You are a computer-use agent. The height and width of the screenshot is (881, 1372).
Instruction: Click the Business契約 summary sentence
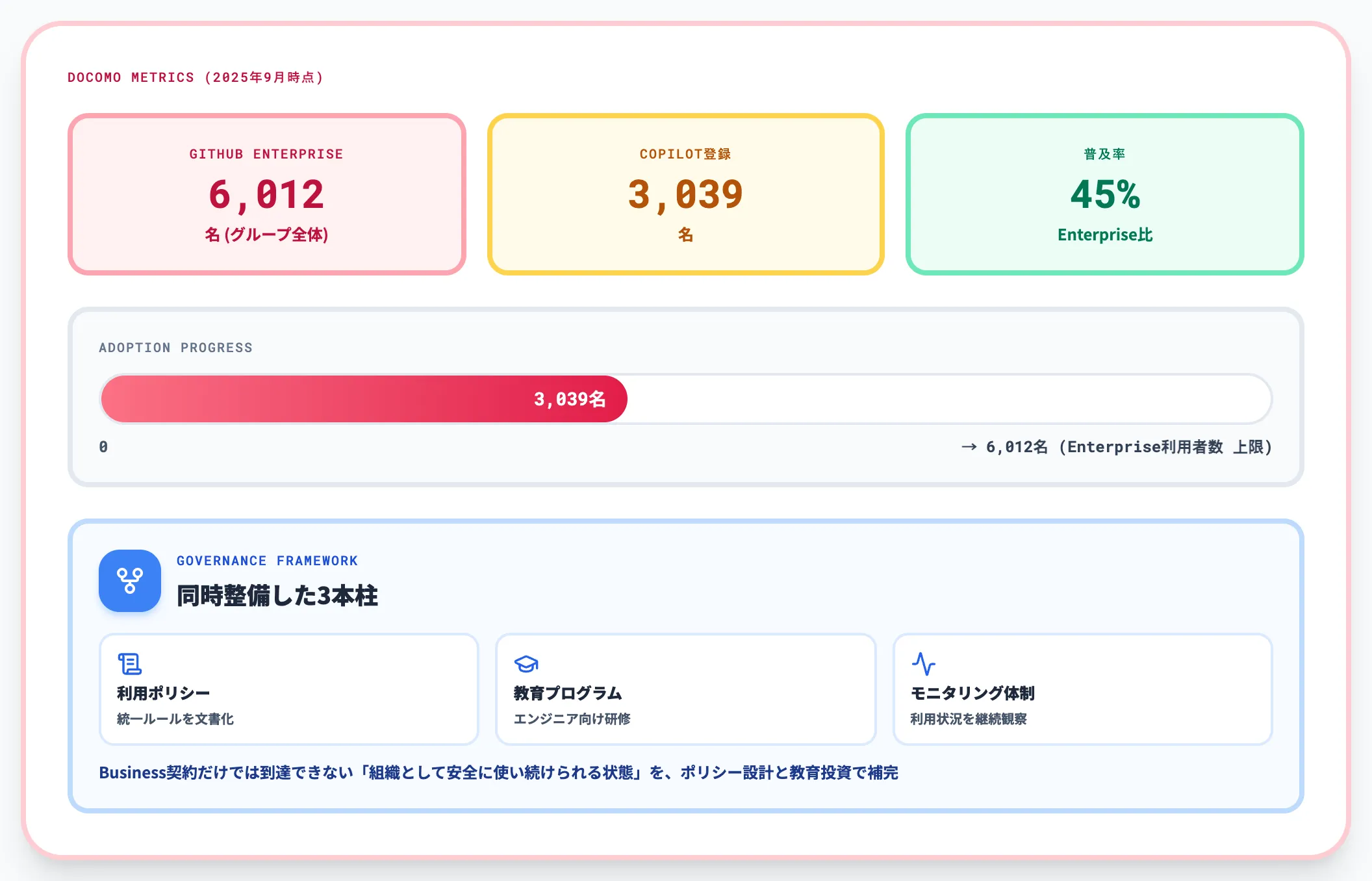pyautogui.click(x=498, y=772)
